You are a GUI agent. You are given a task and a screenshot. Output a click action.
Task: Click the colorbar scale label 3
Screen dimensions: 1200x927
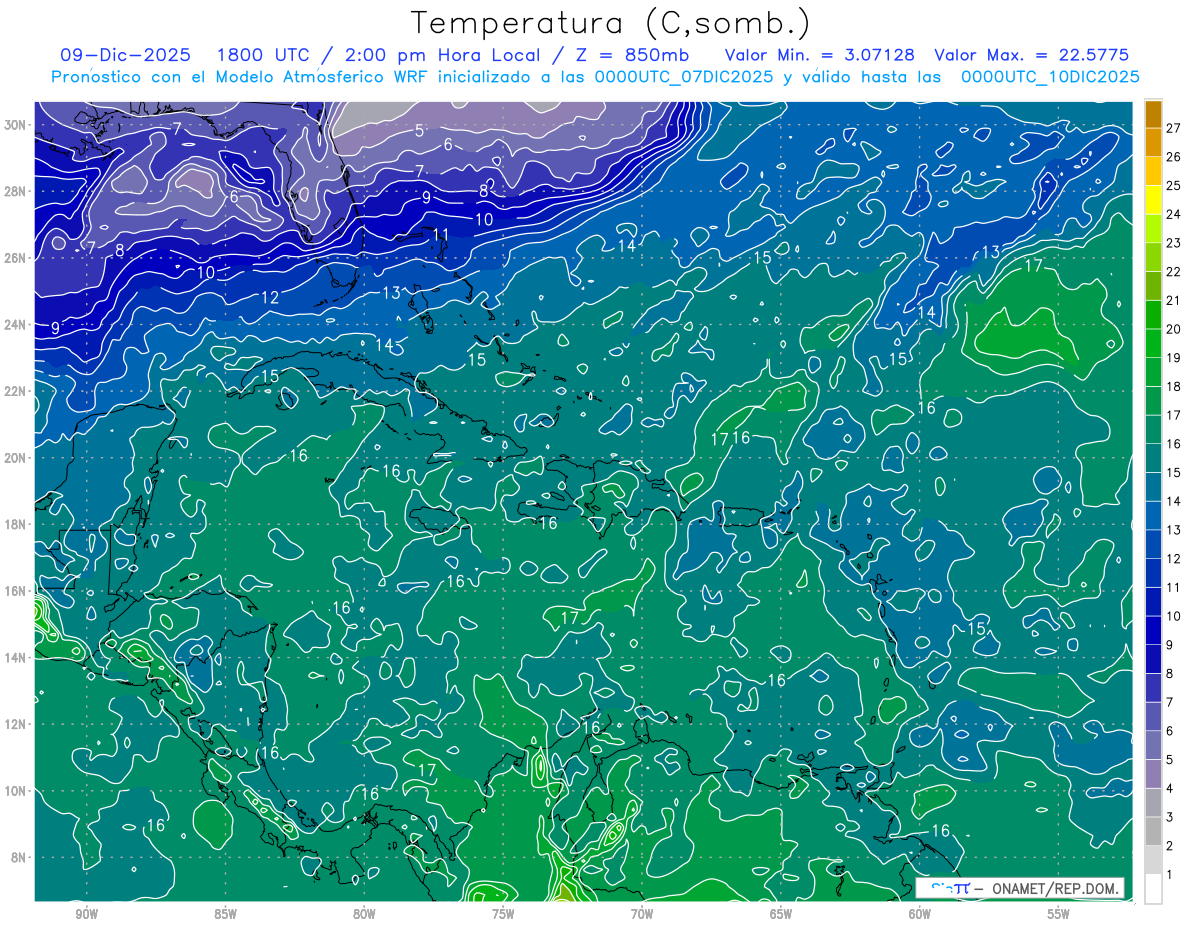pos(1170,817)
